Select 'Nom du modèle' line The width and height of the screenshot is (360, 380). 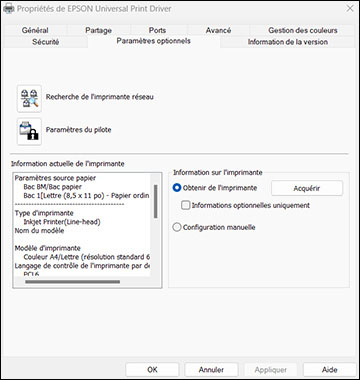point(39,230)
